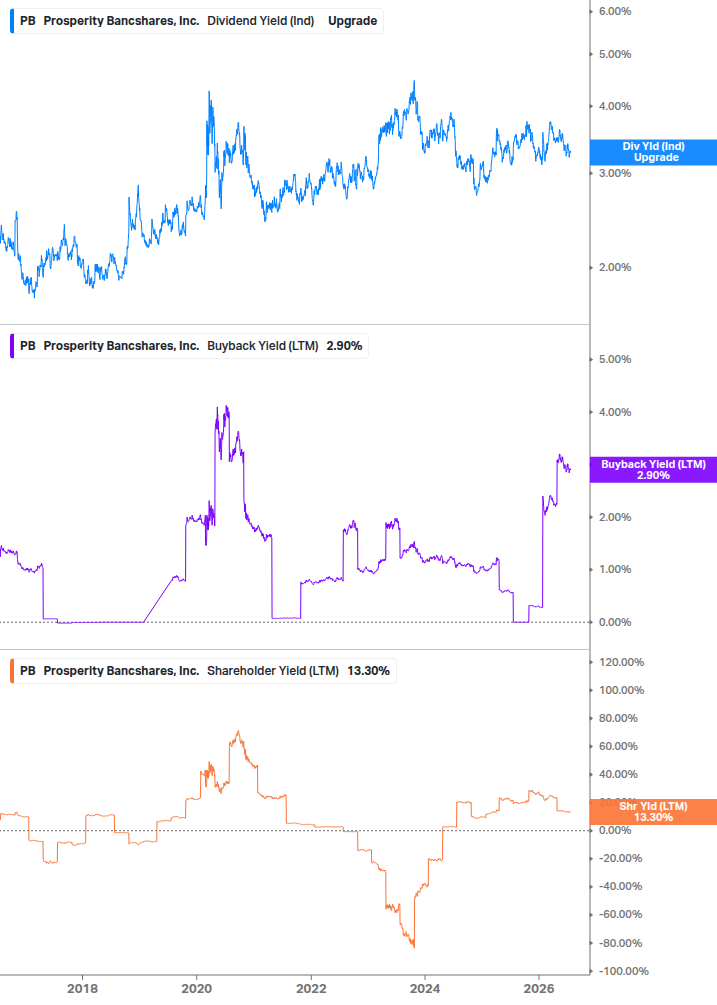Click the orange Shr Yld (LTM) 13.30% axis label
This screenshot has width=717, height=1005.
click(x=653, y=811)
